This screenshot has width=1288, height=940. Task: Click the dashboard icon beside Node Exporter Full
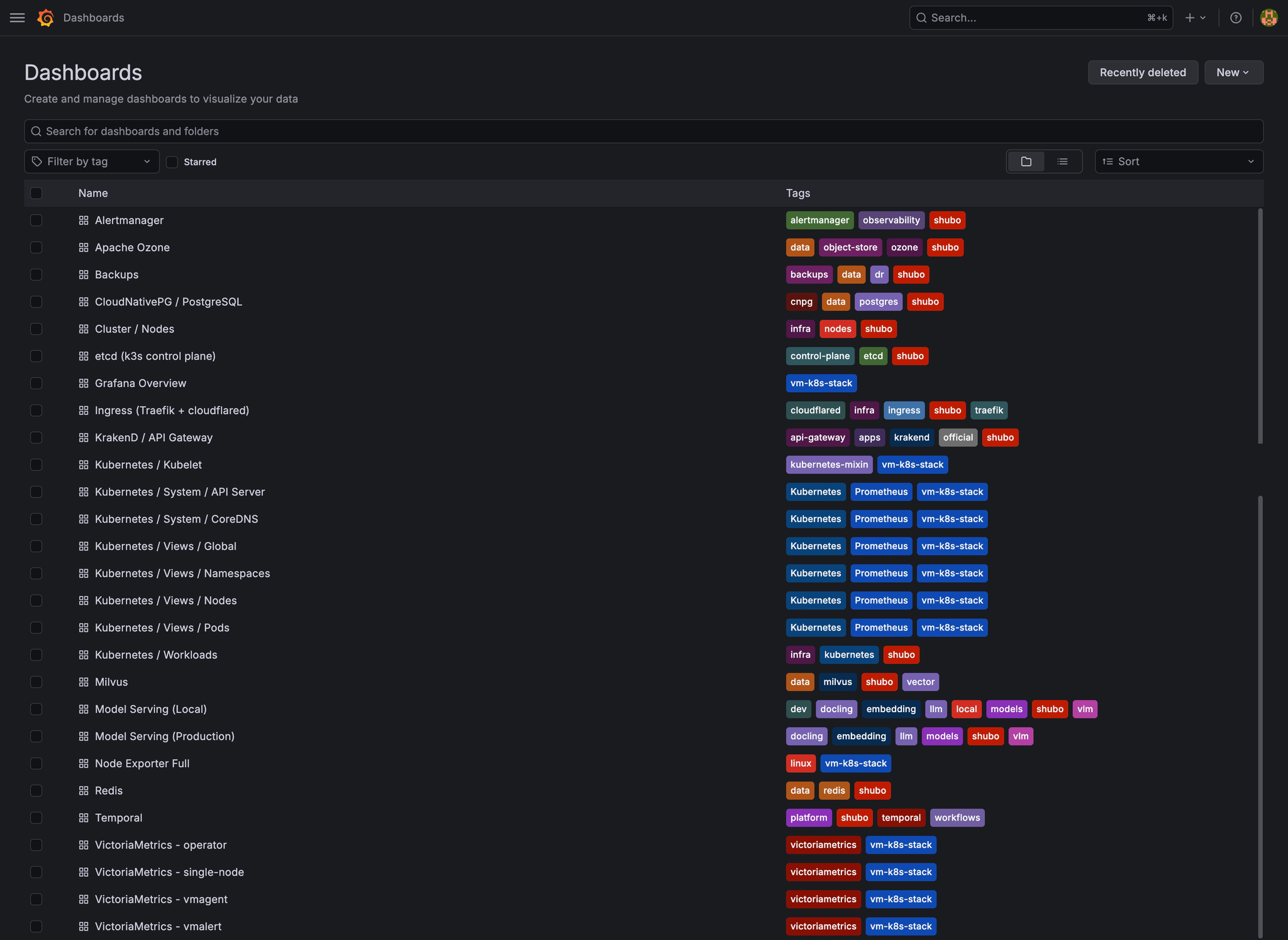[x=84, y=763]
